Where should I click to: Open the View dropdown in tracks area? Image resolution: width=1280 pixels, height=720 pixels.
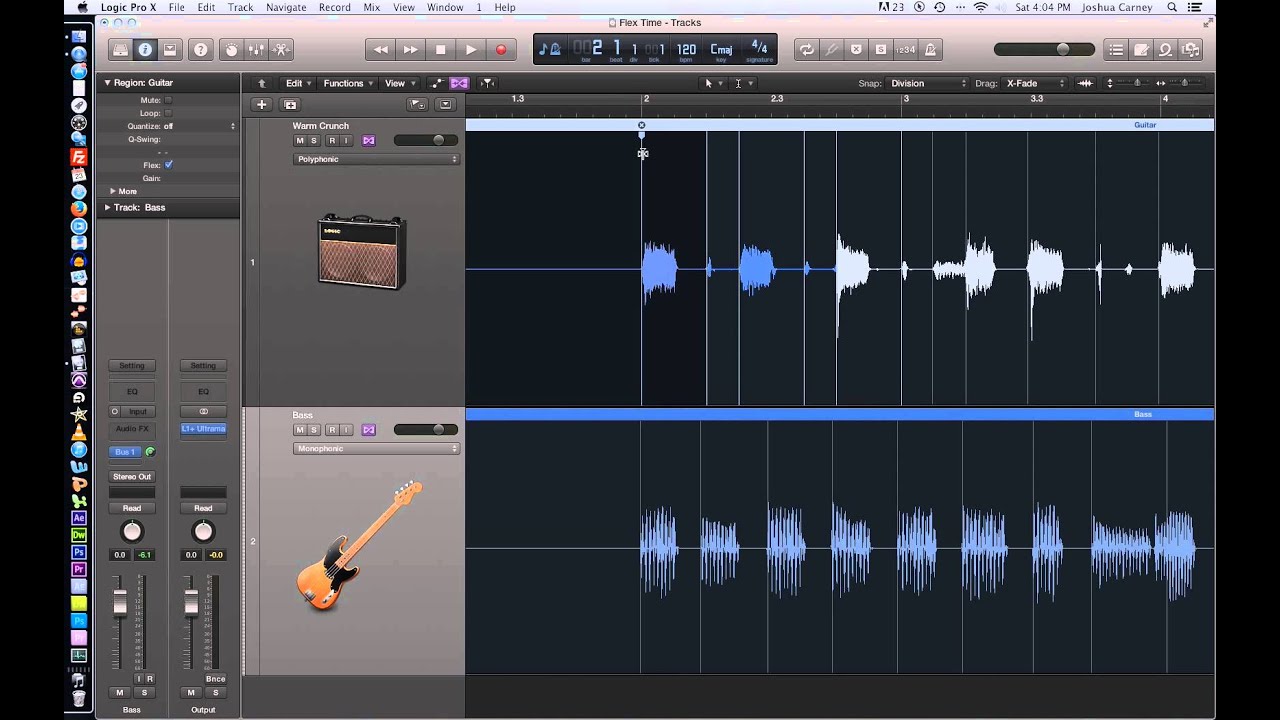399,83
